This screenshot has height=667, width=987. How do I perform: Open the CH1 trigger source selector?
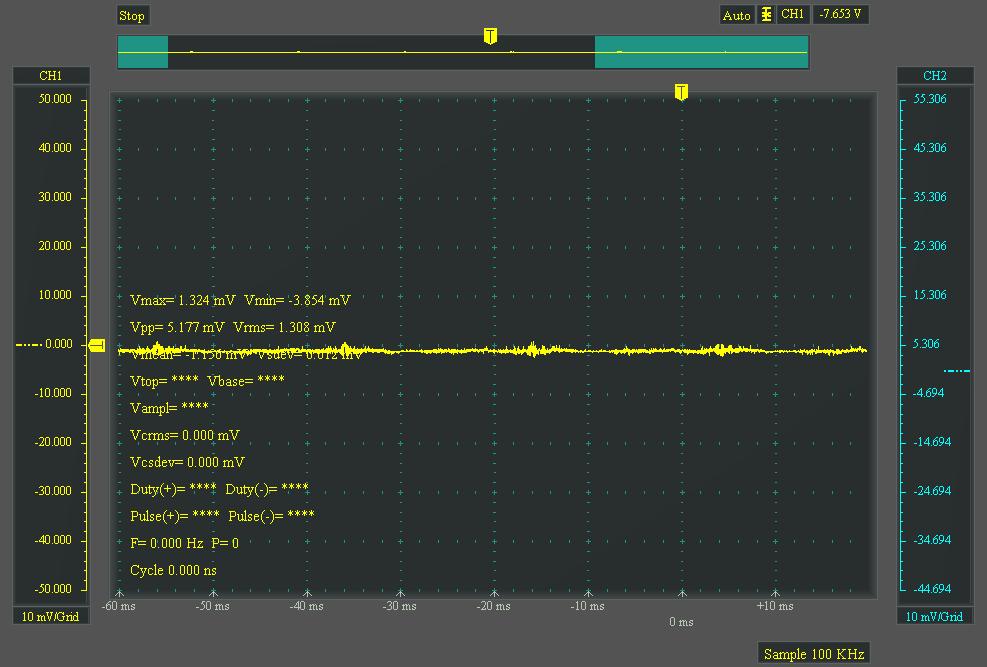click(x=792, y=15)
